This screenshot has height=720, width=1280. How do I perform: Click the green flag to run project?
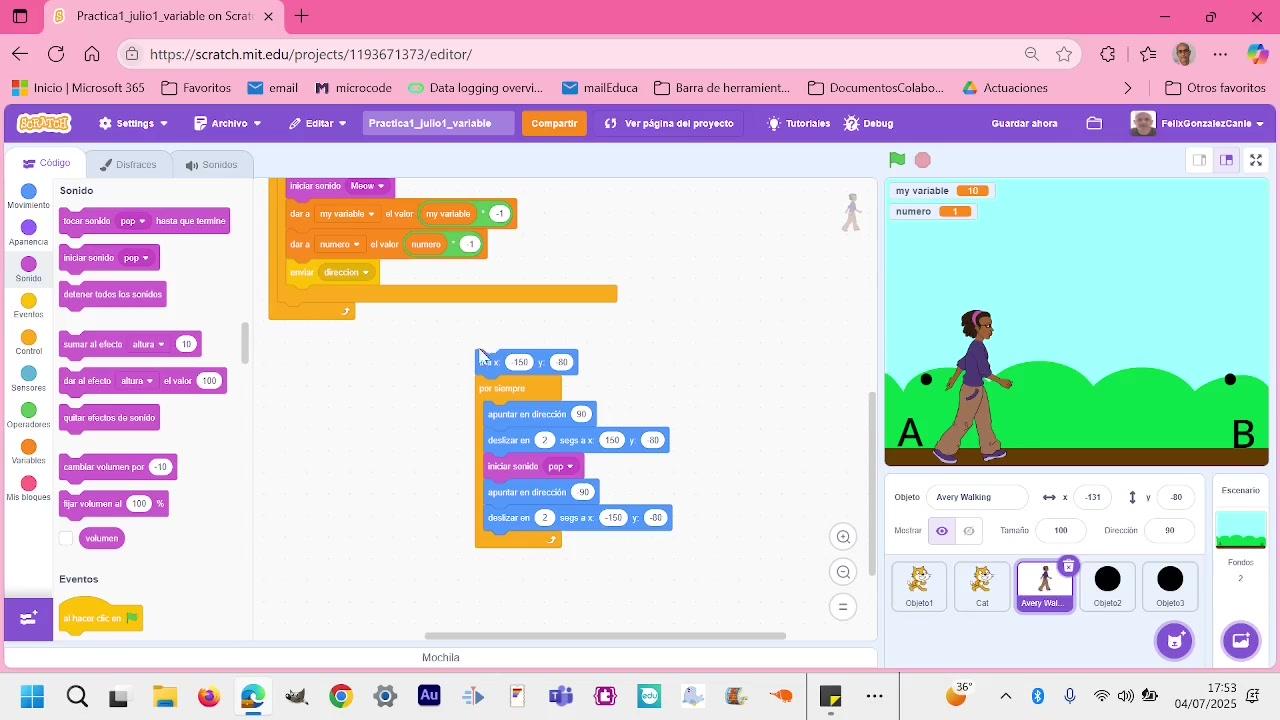click(x=897, y=160)
